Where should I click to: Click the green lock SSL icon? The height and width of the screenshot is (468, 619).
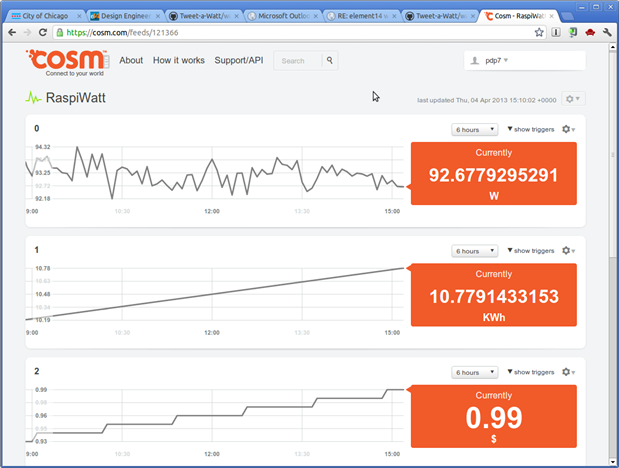pos(60,32)
